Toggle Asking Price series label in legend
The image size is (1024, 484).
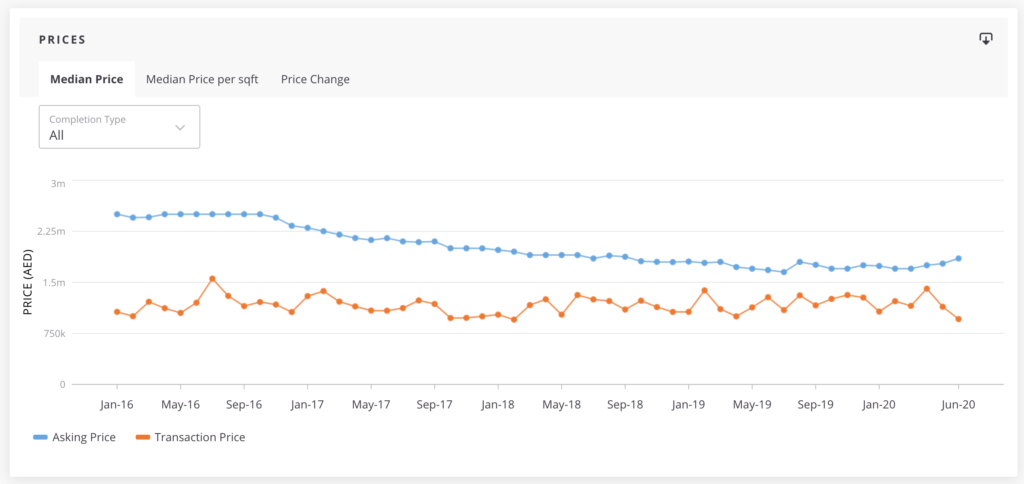tap(84, 437)
